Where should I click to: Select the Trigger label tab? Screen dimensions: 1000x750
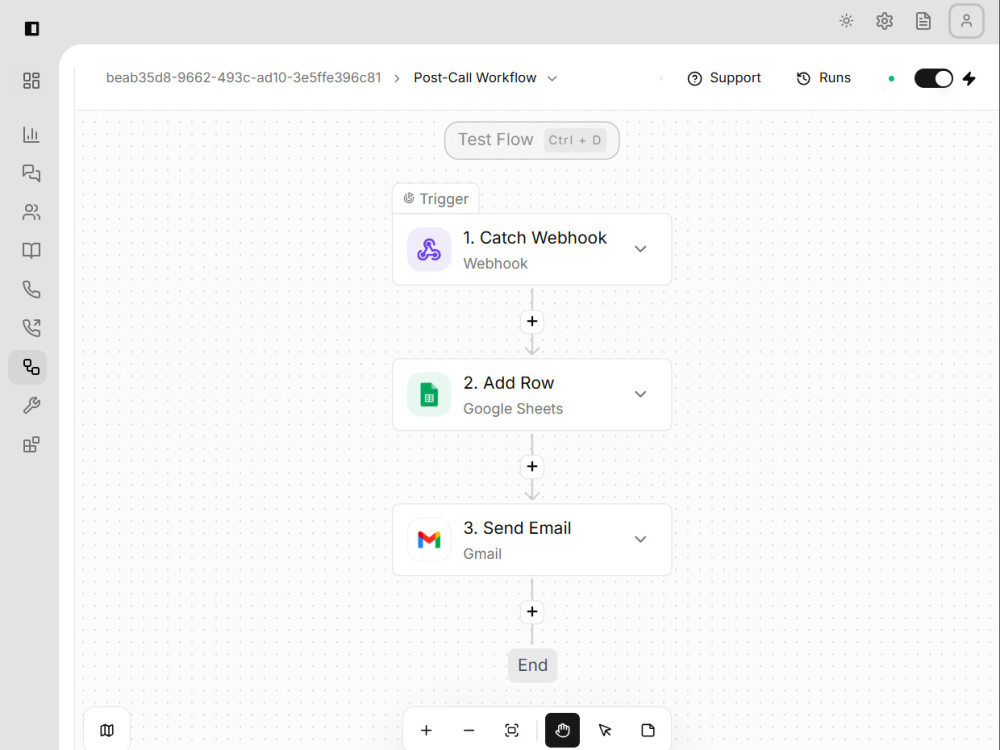coord(436,199)
